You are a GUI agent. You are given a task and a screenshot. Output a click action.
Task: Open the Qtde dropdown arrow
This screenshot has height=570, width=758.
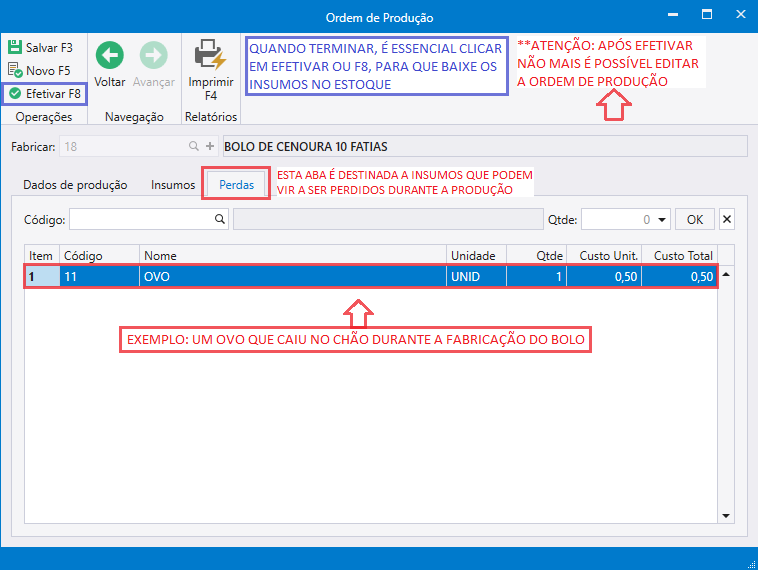point(662,219)
